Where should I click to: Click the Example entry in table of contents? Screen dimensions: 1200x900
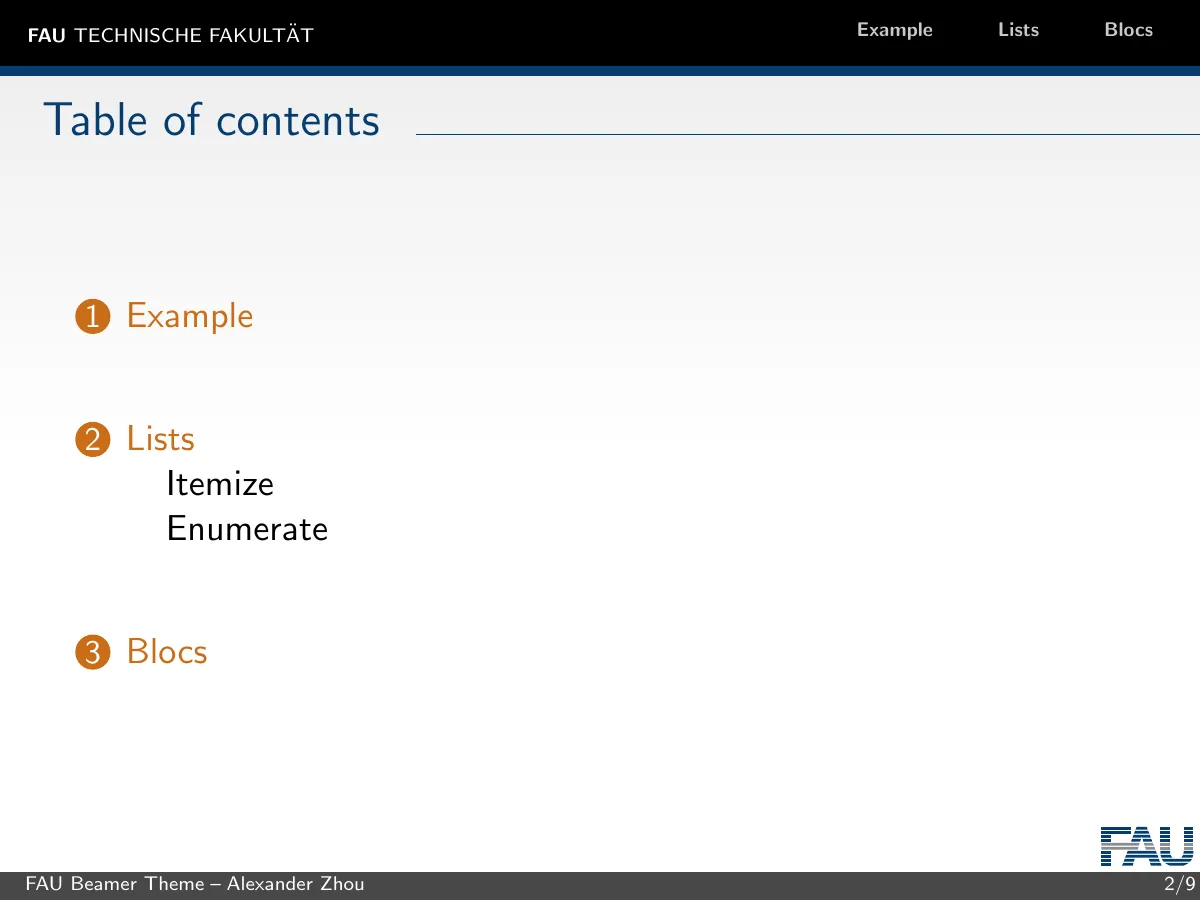[190, 316]
